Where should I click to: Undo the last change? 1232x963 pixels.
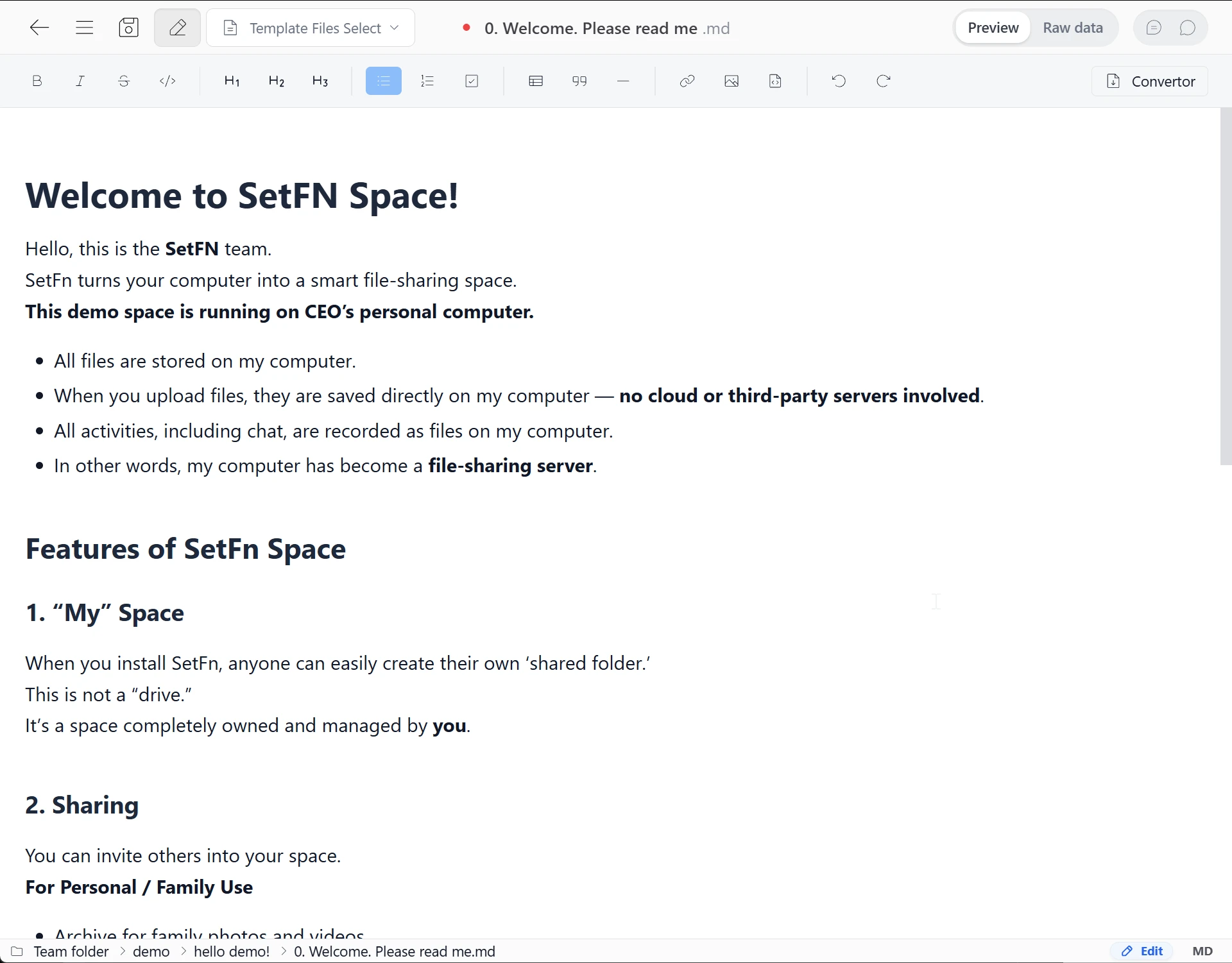839,81
